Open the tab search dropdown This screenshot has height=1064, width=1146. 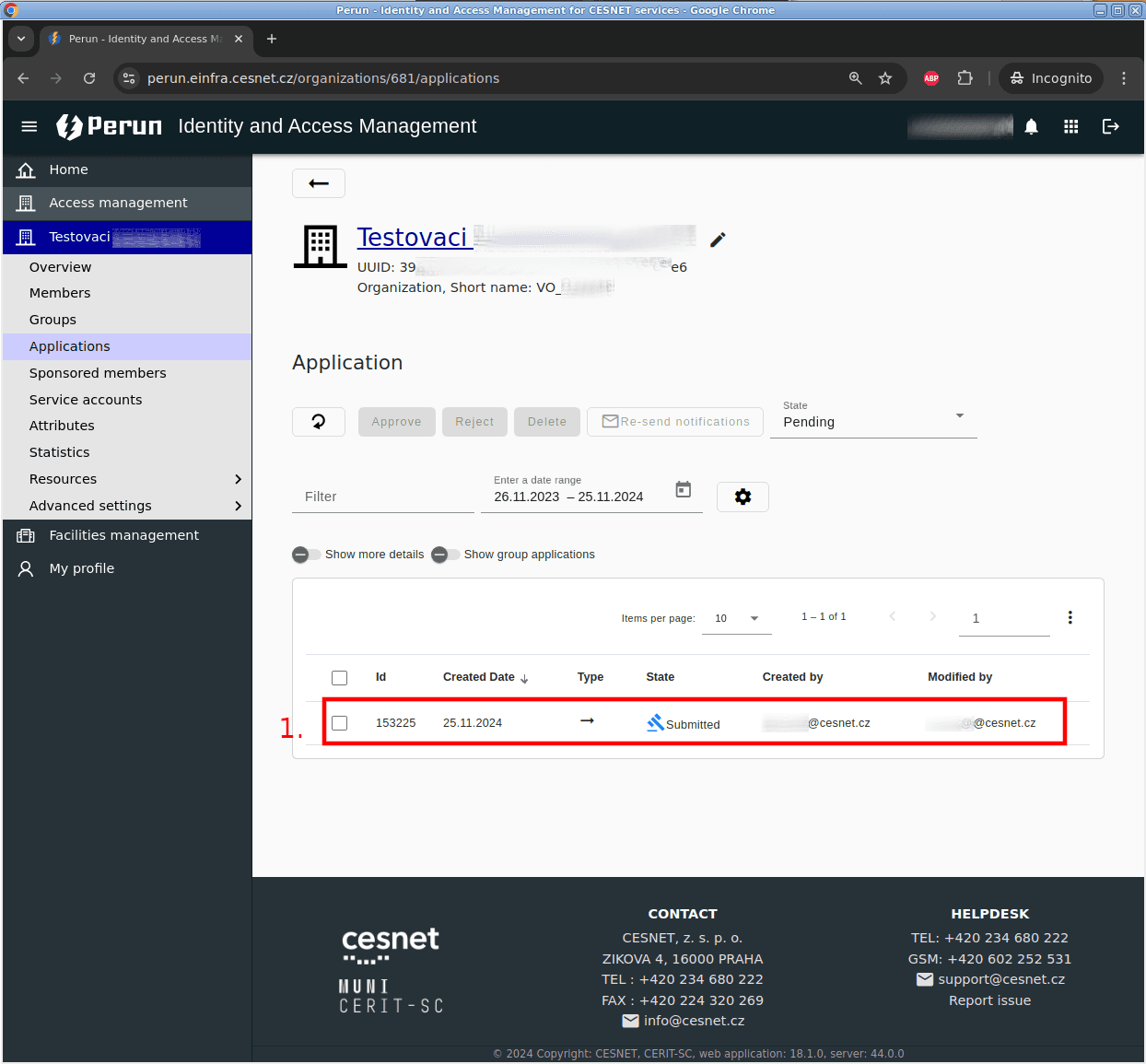point(21,39)
